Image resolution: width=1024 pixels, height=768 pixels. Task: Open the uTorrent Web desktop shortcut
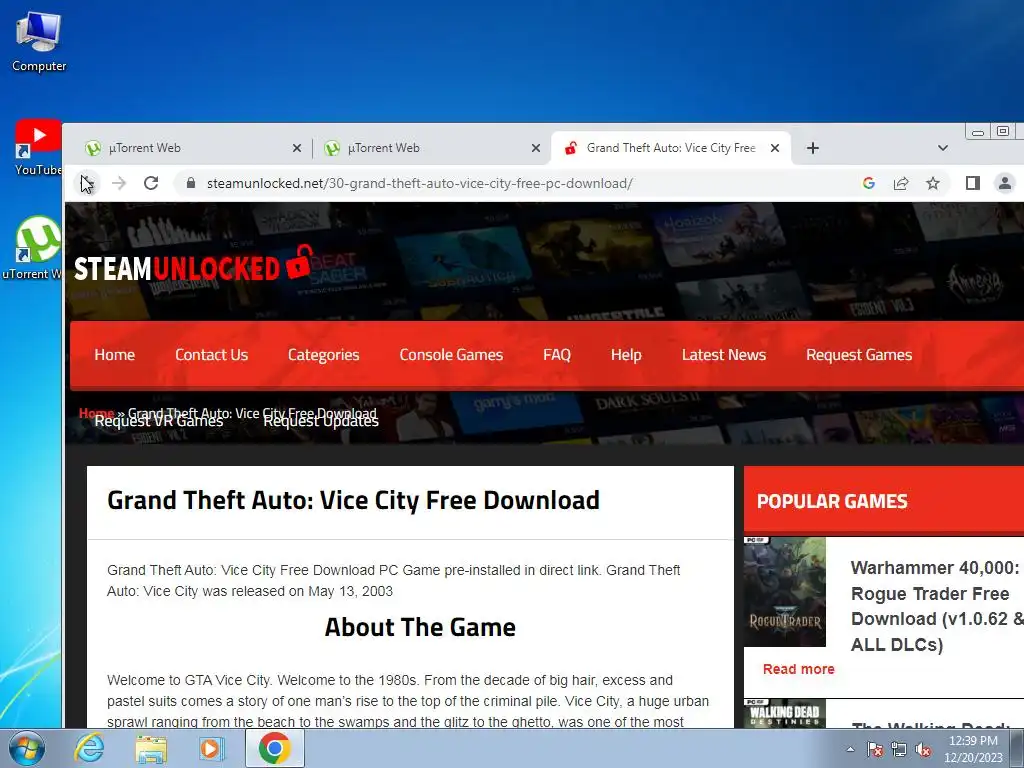(34, 248)
